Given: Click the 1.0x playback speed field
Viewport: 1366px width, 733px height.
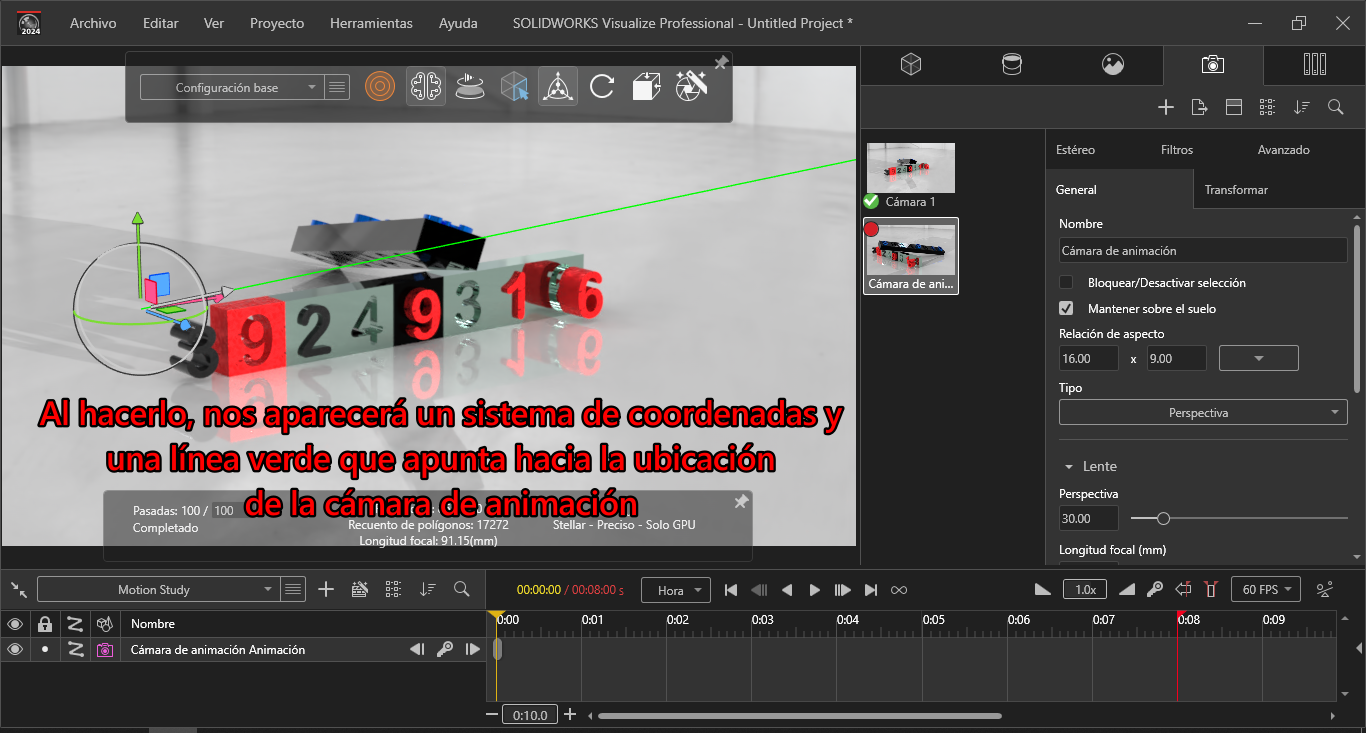Looking at the screenshot, I should pos(1084,590).
